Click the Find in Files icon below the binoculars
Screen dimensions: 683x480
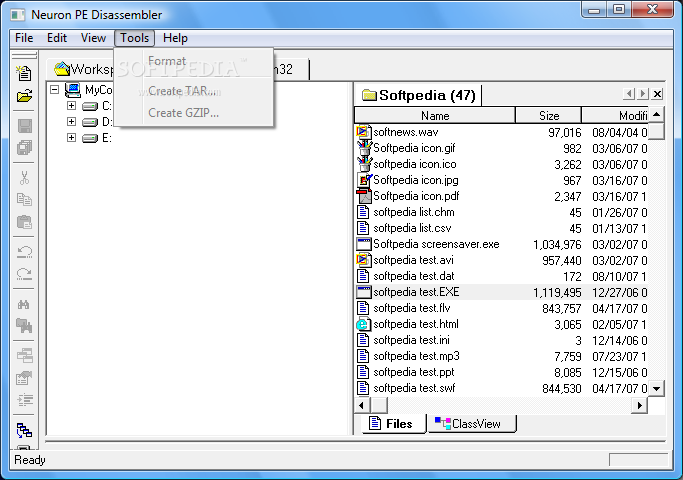tap(24, 325)
